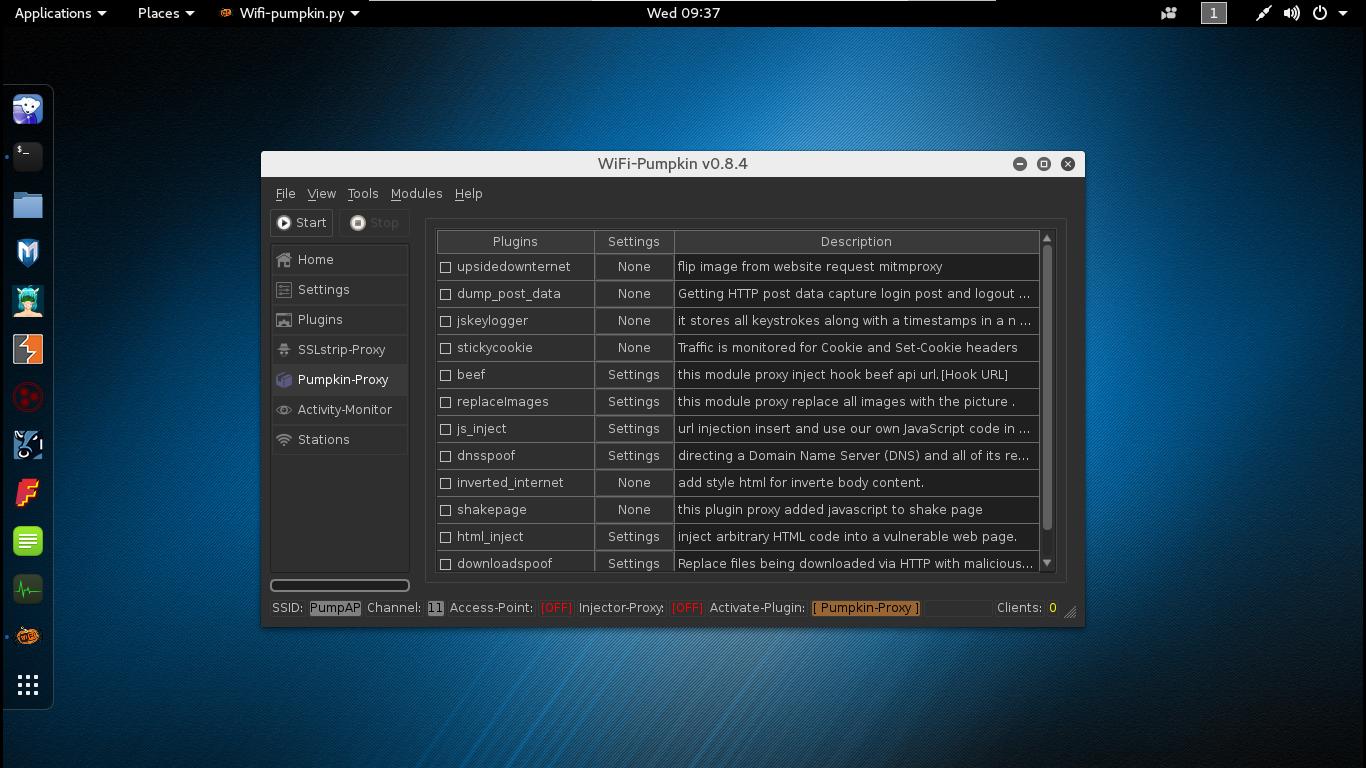The height and width of the screenshot is (768, 1366).
Task: Show all applications grid
Action: click(28, 685)
